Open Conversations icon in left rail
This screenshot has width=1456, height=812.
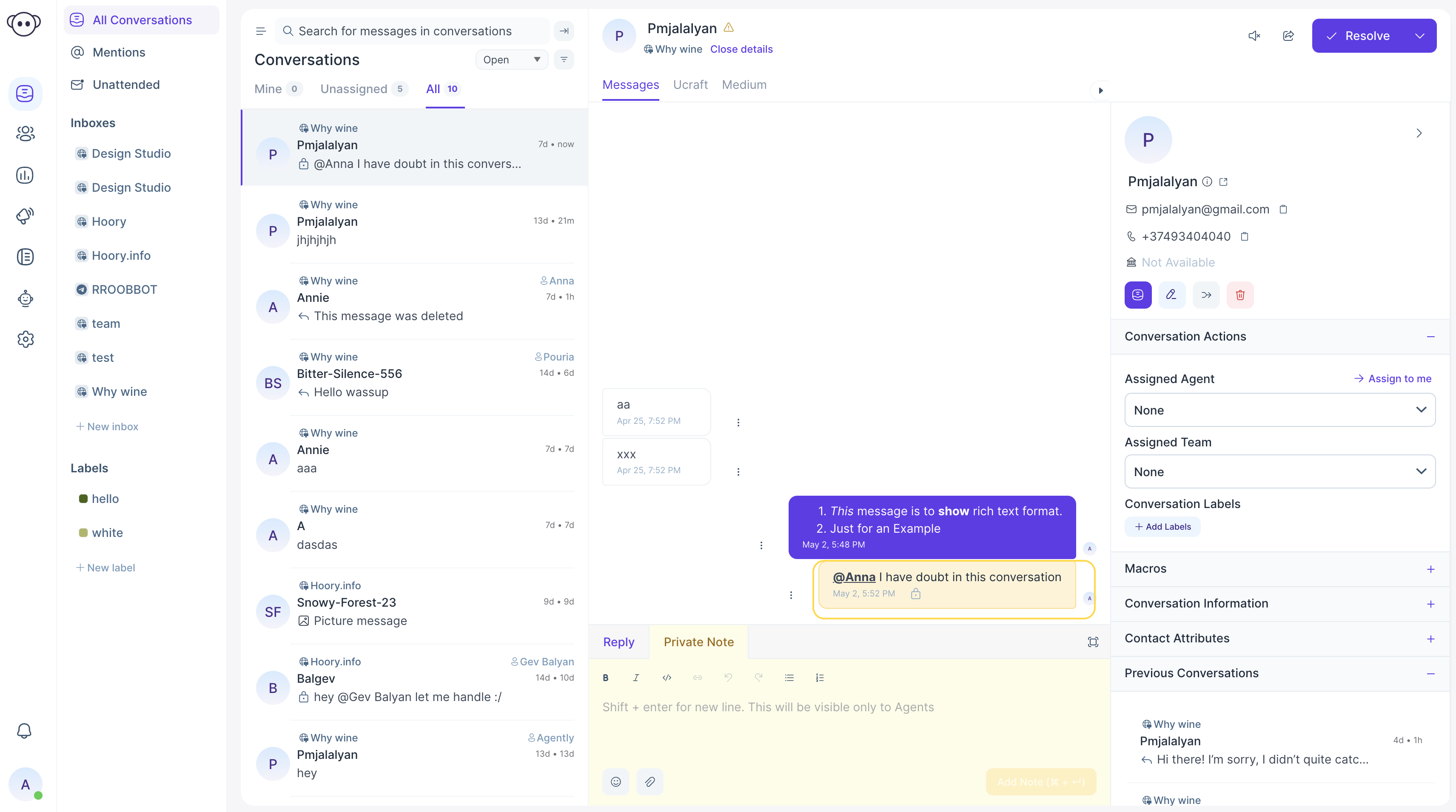[x=25, y=93]
